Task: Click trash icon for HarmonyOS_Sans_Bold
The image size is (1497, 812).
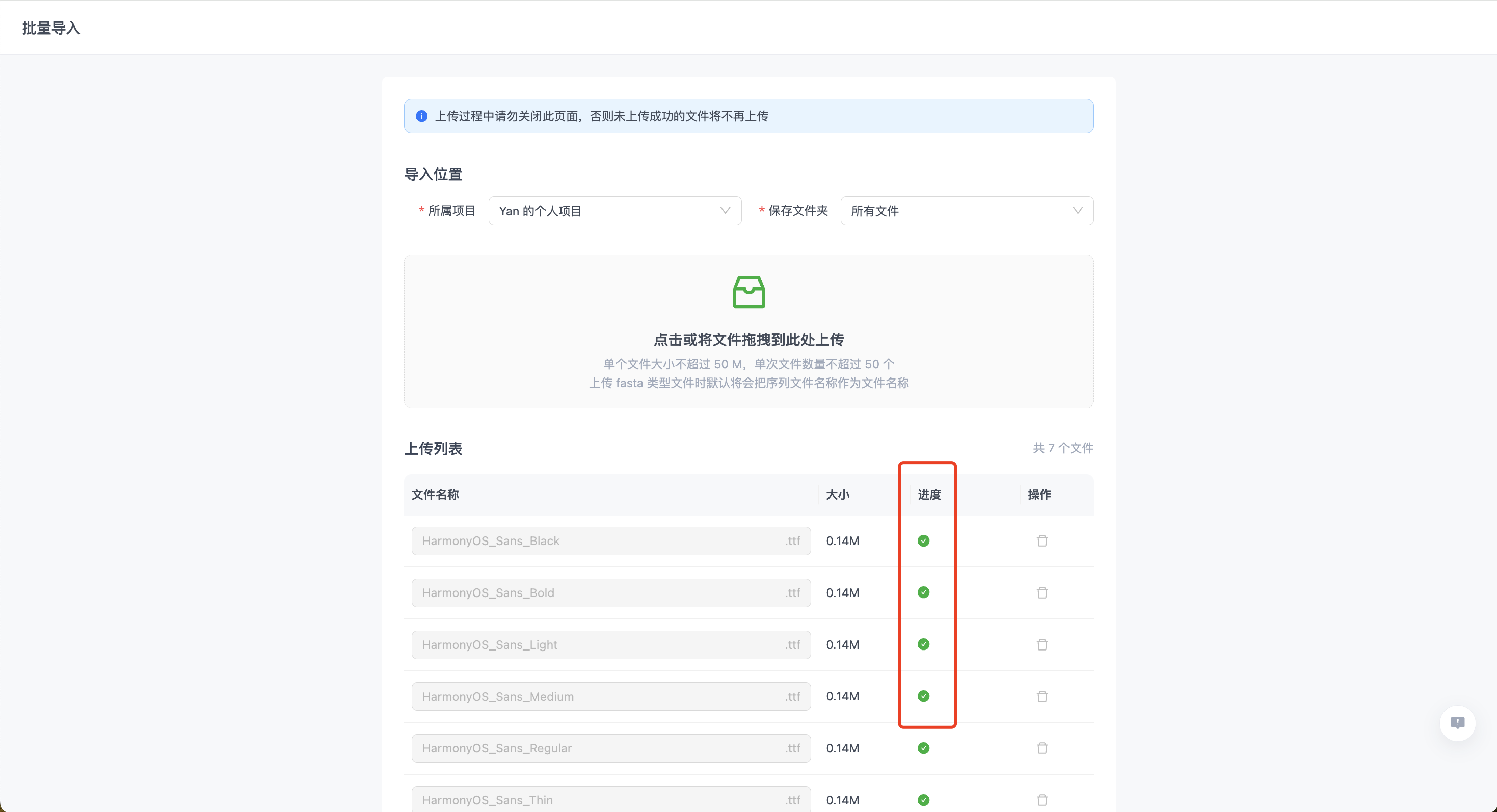Action: [1042, 592]
